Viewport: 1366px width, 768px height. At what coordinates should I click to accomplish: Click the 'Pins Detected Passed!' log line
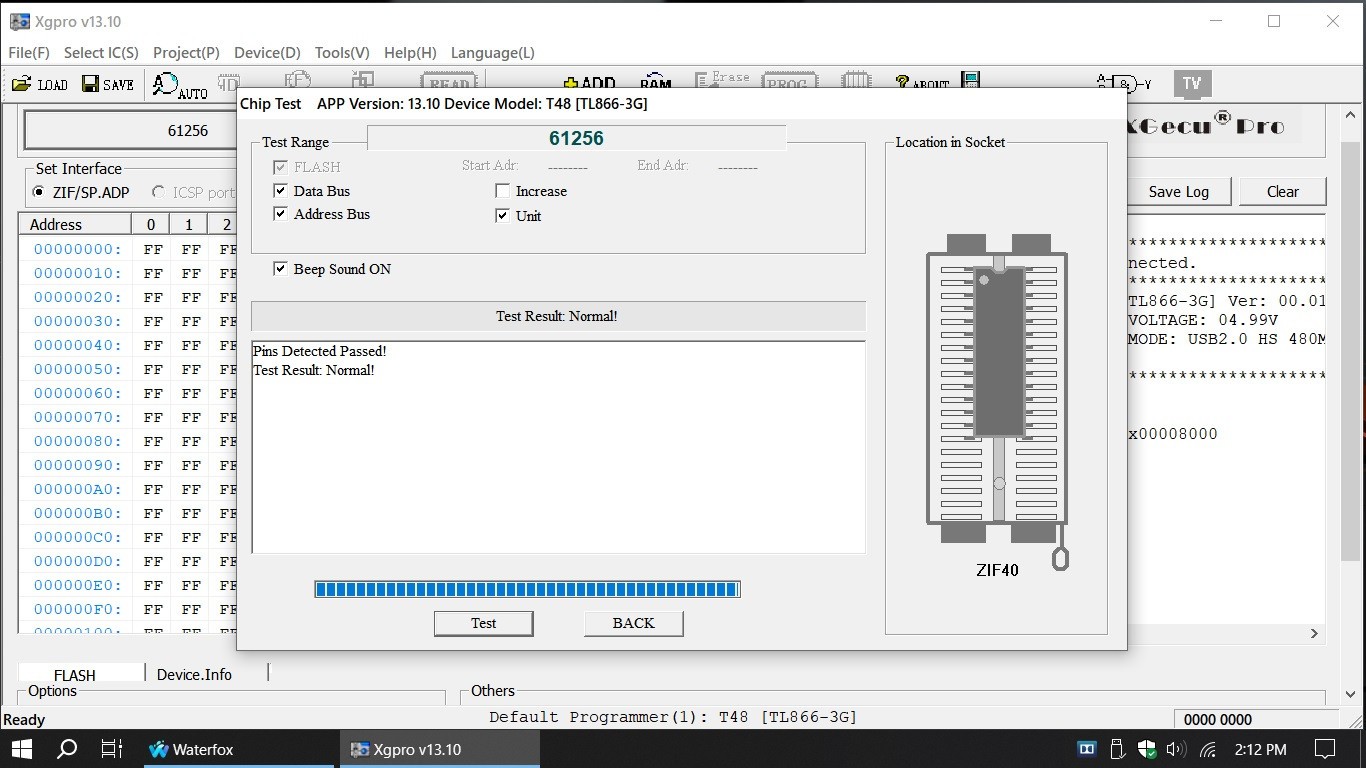[320, 351]
